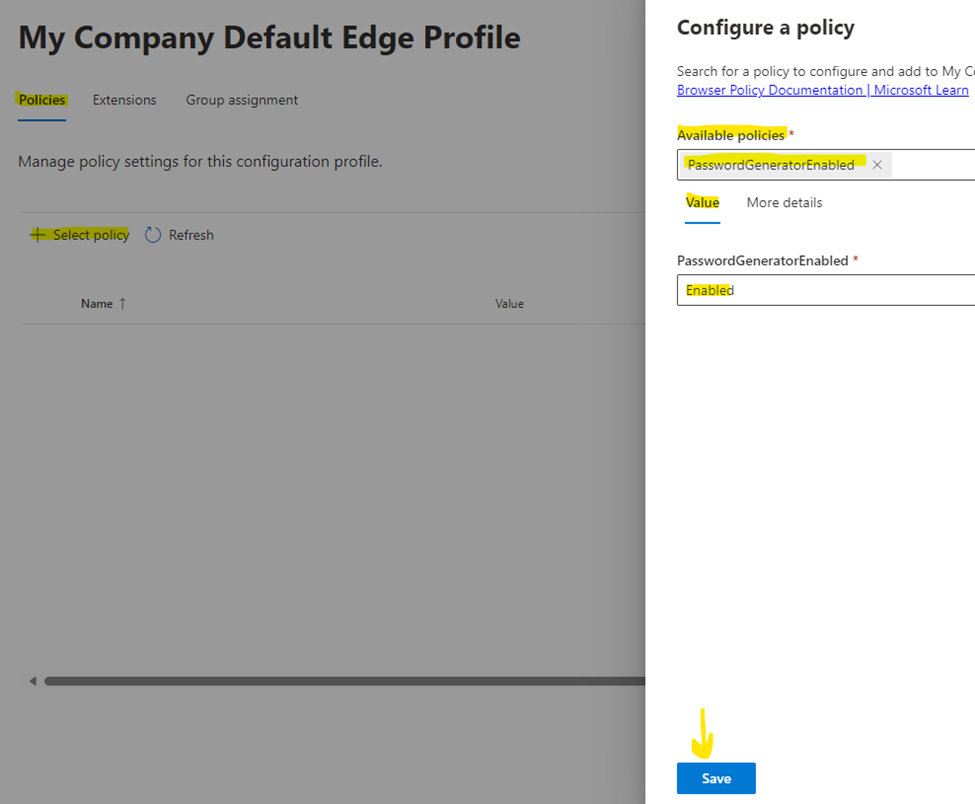Remove the PasswordGeneratorEnabled chip with X

point(877,165)
